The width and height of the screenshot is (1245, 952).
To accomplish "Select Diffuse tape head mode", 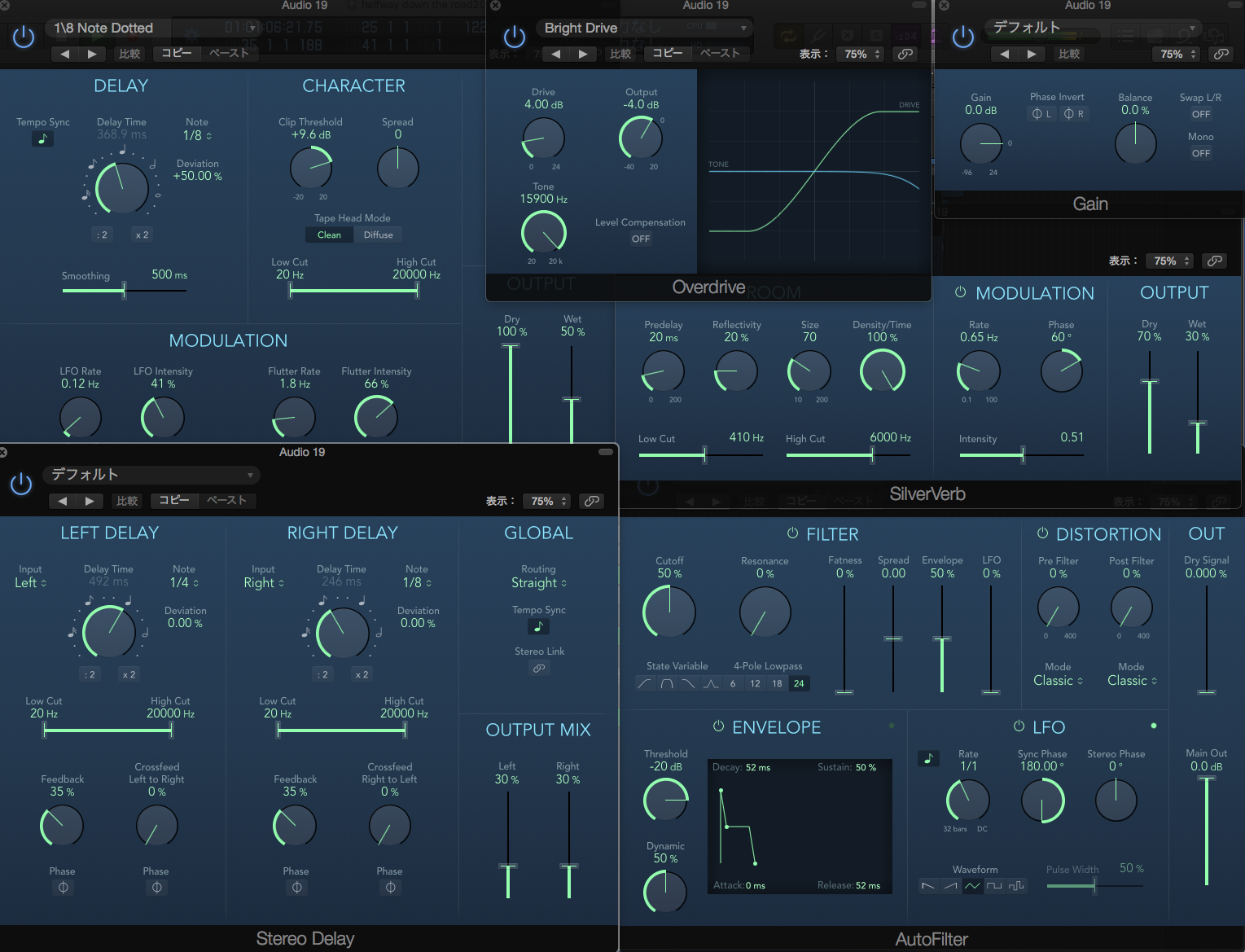I will [x=378, y=235].
